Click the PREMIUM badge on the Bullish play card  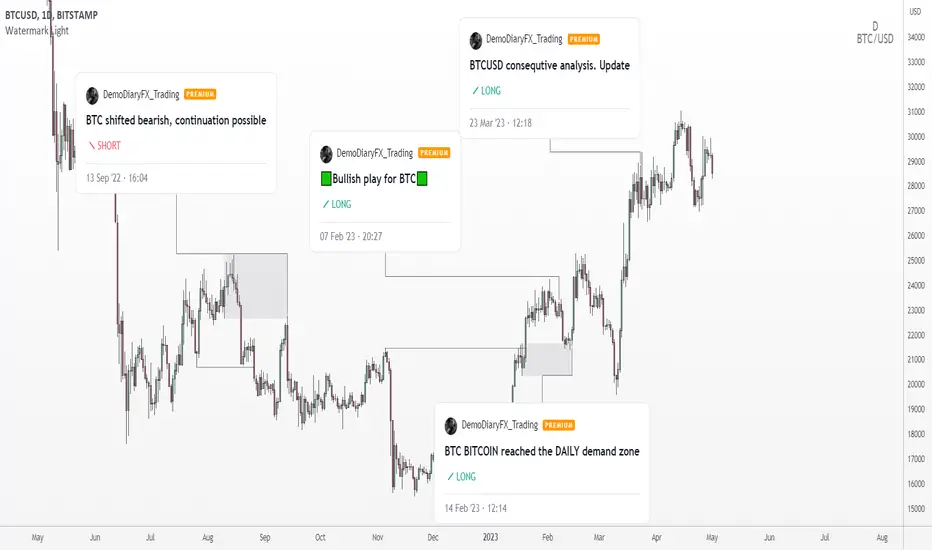434,153
